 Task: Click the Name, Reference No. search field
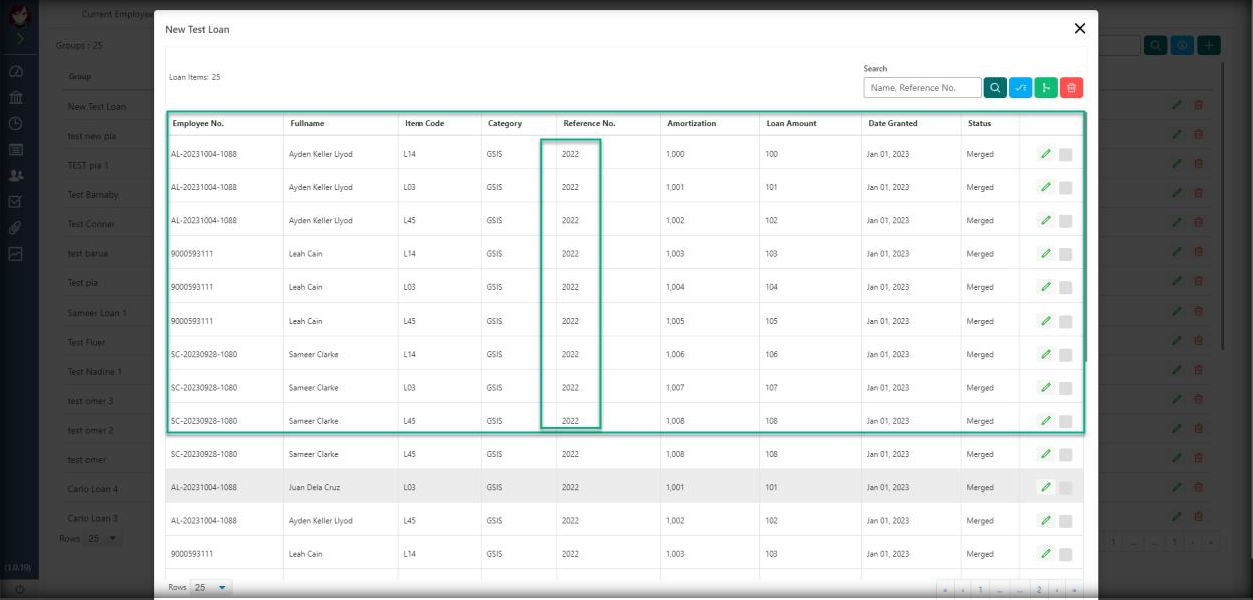point(922,88)
